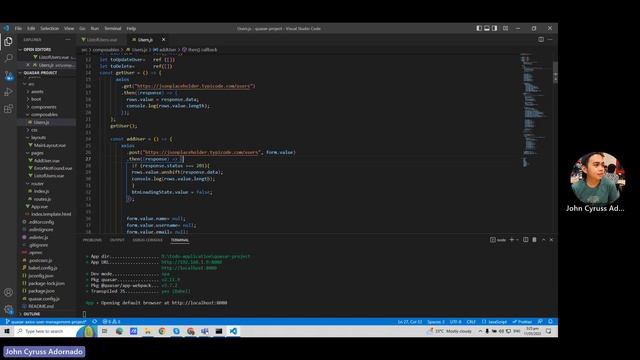
Task: Click the Windows Start button
Action: tap(7, 331)
